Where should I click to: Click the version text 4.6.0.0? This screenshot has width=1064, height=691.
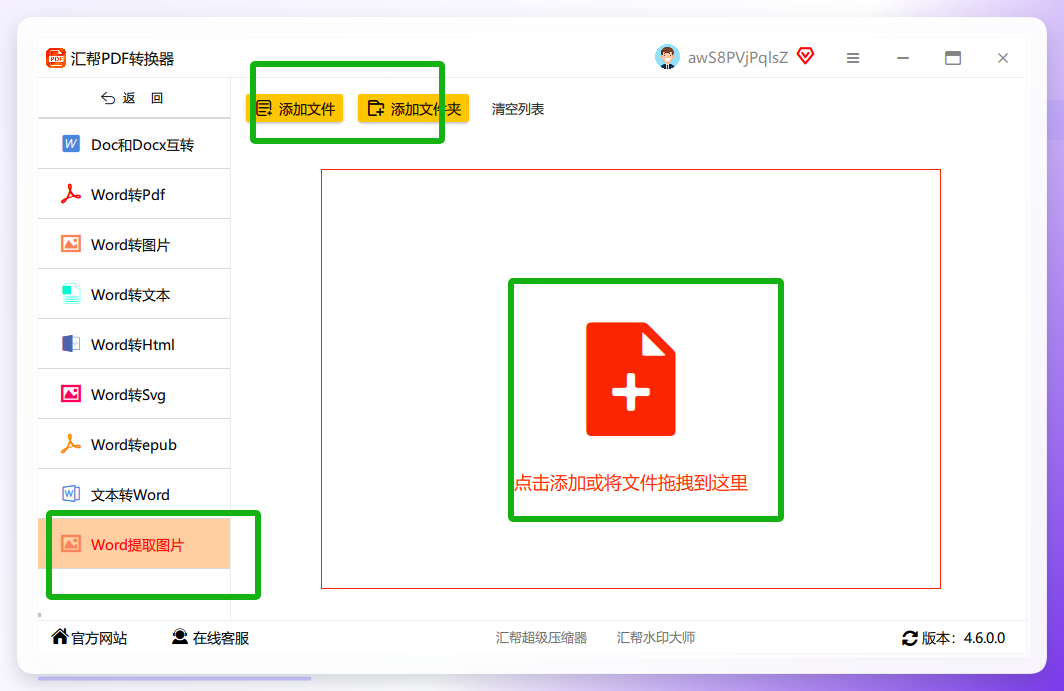[984, 638]
